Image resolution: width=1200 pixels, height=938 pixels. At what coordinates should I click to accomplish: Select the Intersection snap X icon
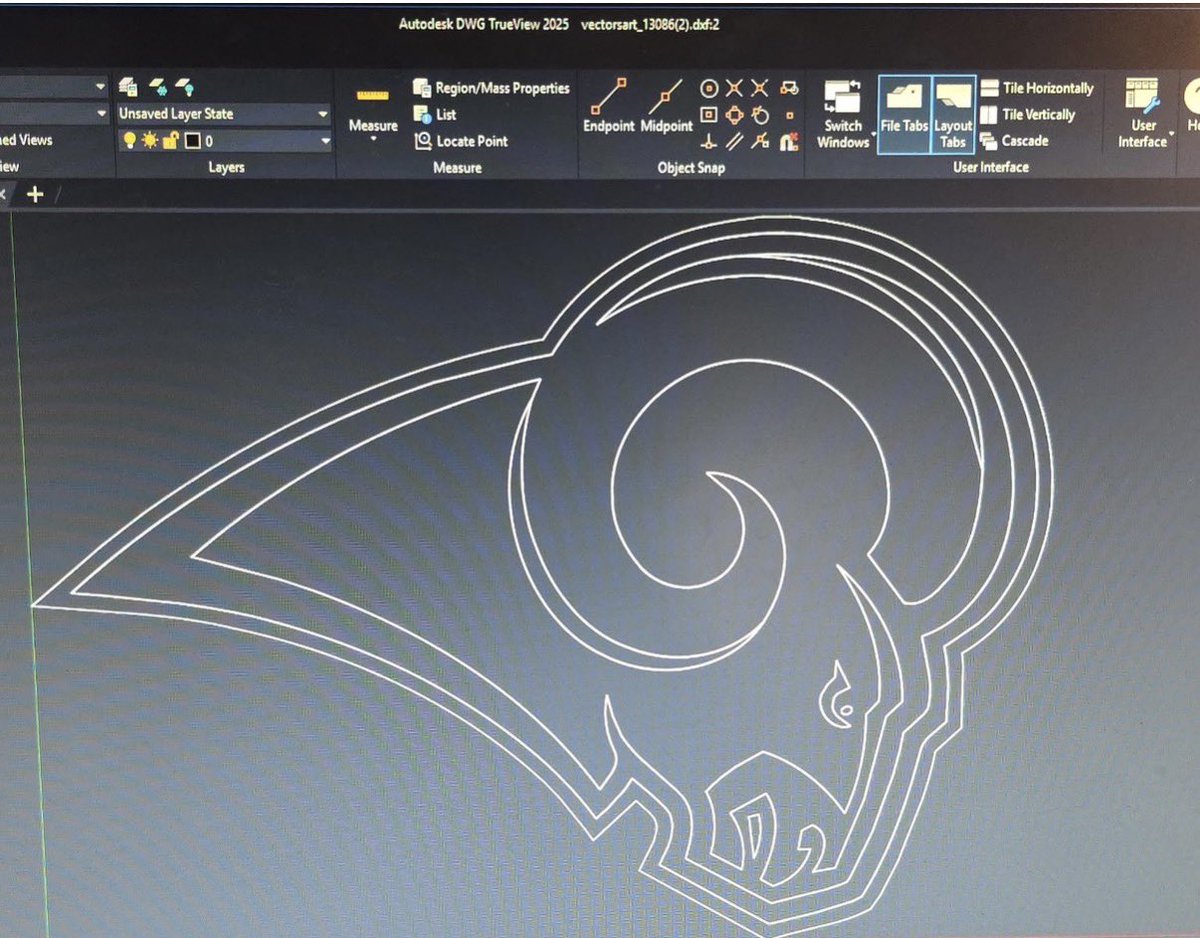pos(735,88)
